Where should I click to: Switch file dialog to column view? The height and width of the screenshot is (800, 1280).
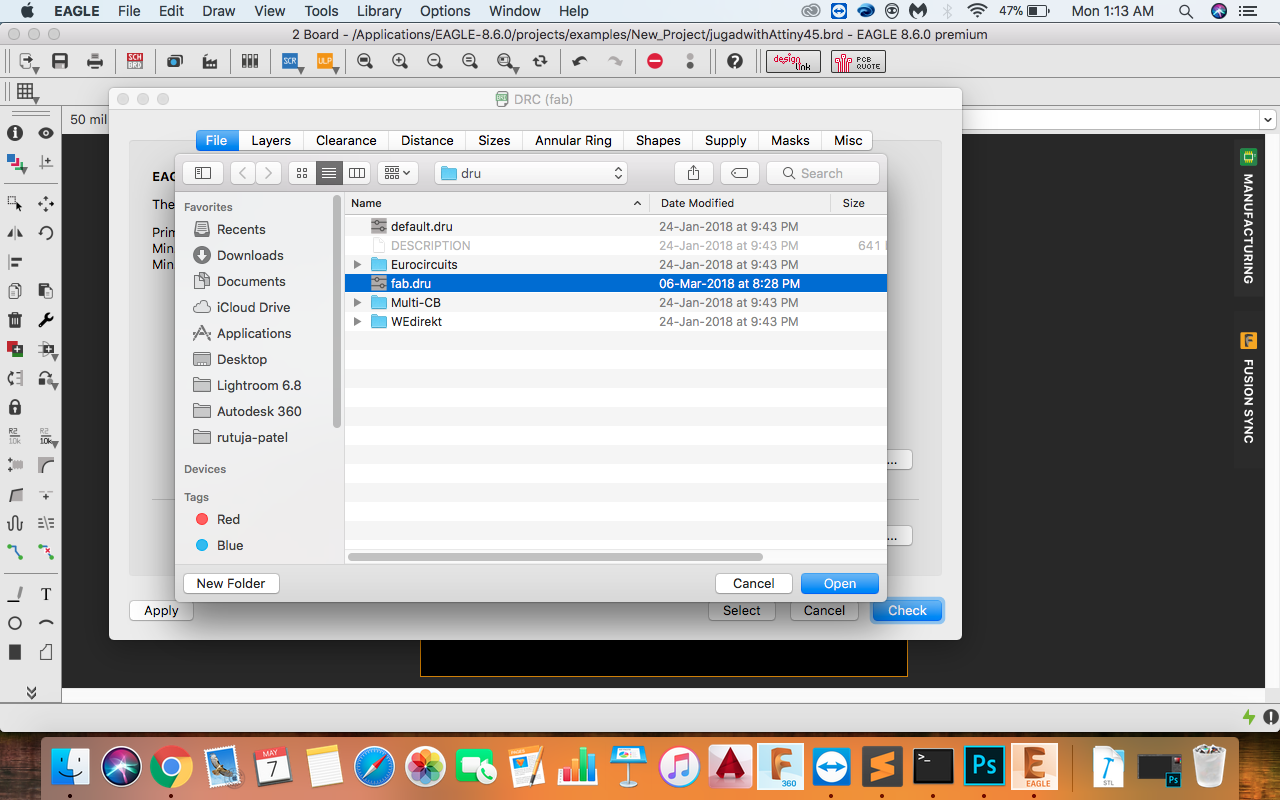[x=357, y=173]
